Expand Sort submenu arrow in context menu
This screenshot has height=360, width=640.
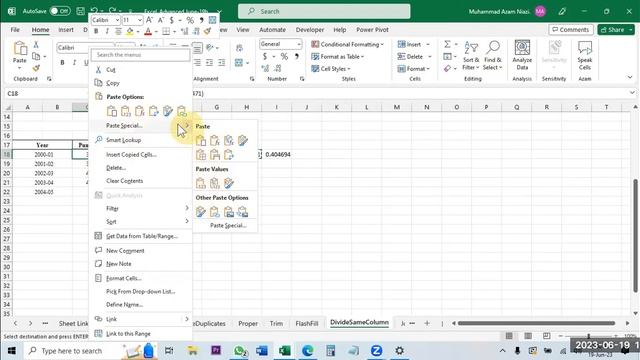(187, 221)
